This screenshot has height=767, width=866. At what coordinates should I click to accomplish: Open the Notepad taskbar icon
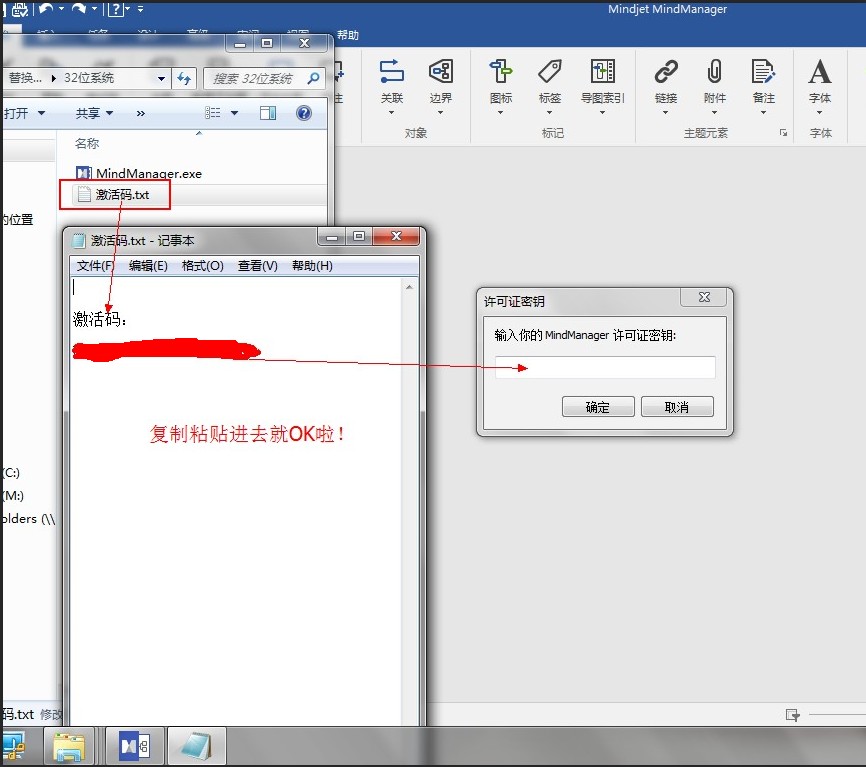click(x=196, y=747)
